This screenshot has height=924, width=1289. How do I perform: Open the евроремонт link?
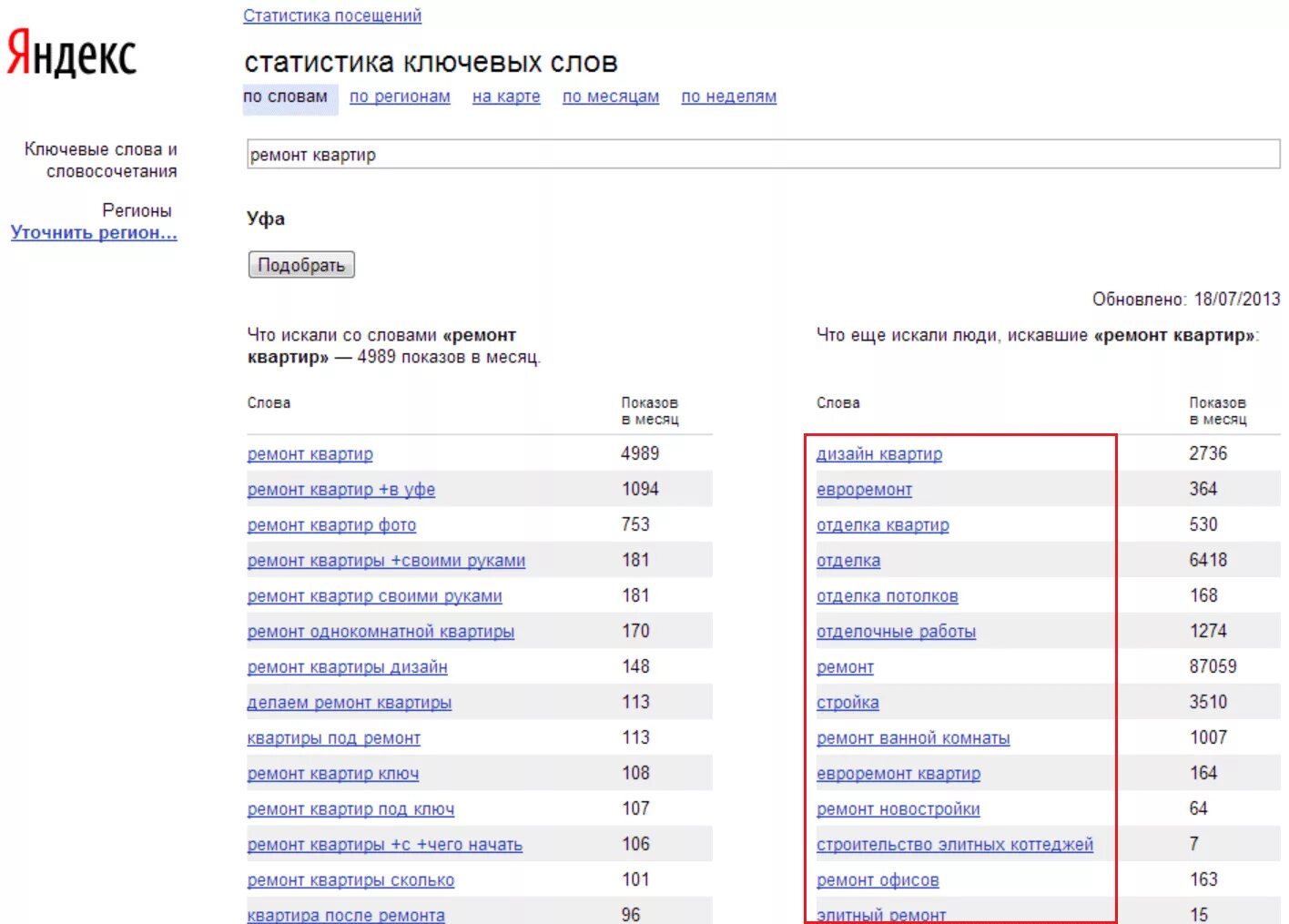[x=864, y=489]
